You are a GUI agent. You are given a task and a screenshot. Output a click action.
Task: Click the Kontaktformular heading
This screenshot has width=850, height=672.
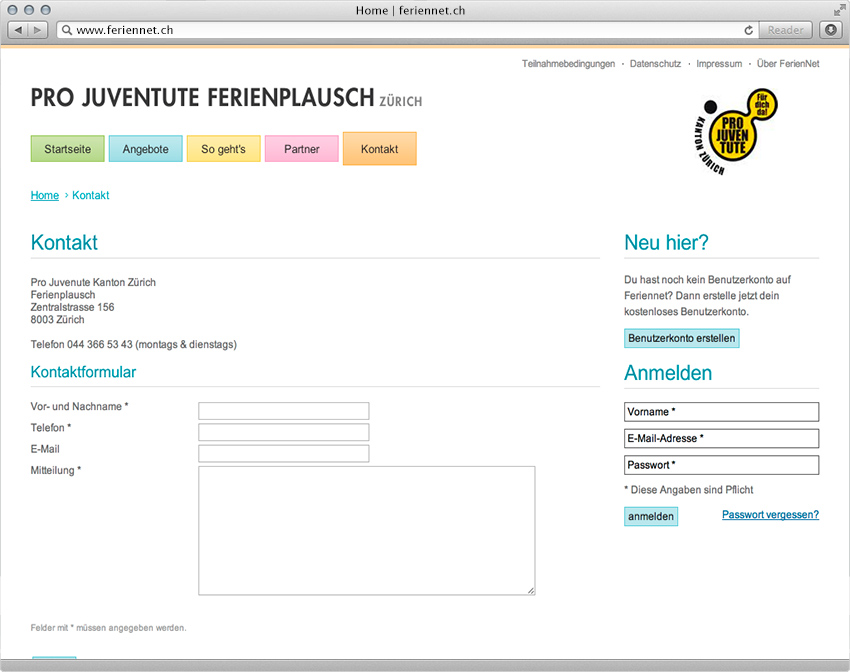click(83, 372)
